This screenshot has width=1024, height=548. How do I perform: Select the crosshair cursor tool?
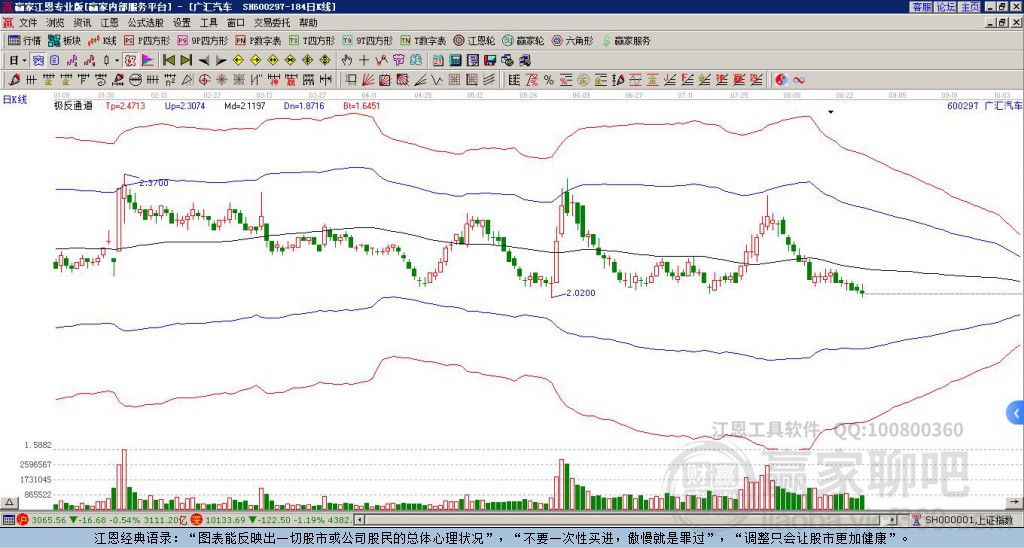pyautogui.click(x=364, y=61)
